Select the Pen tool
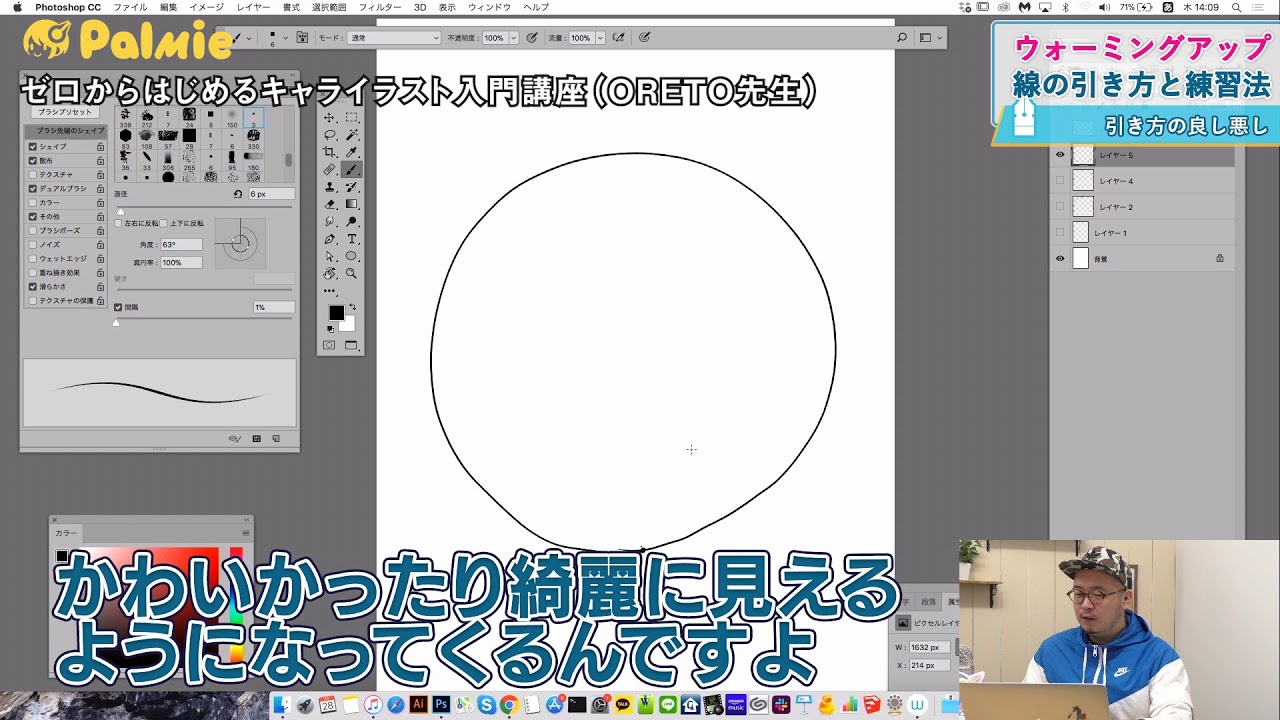Viewport: 1280px width, 720px height. click(330, 239)
